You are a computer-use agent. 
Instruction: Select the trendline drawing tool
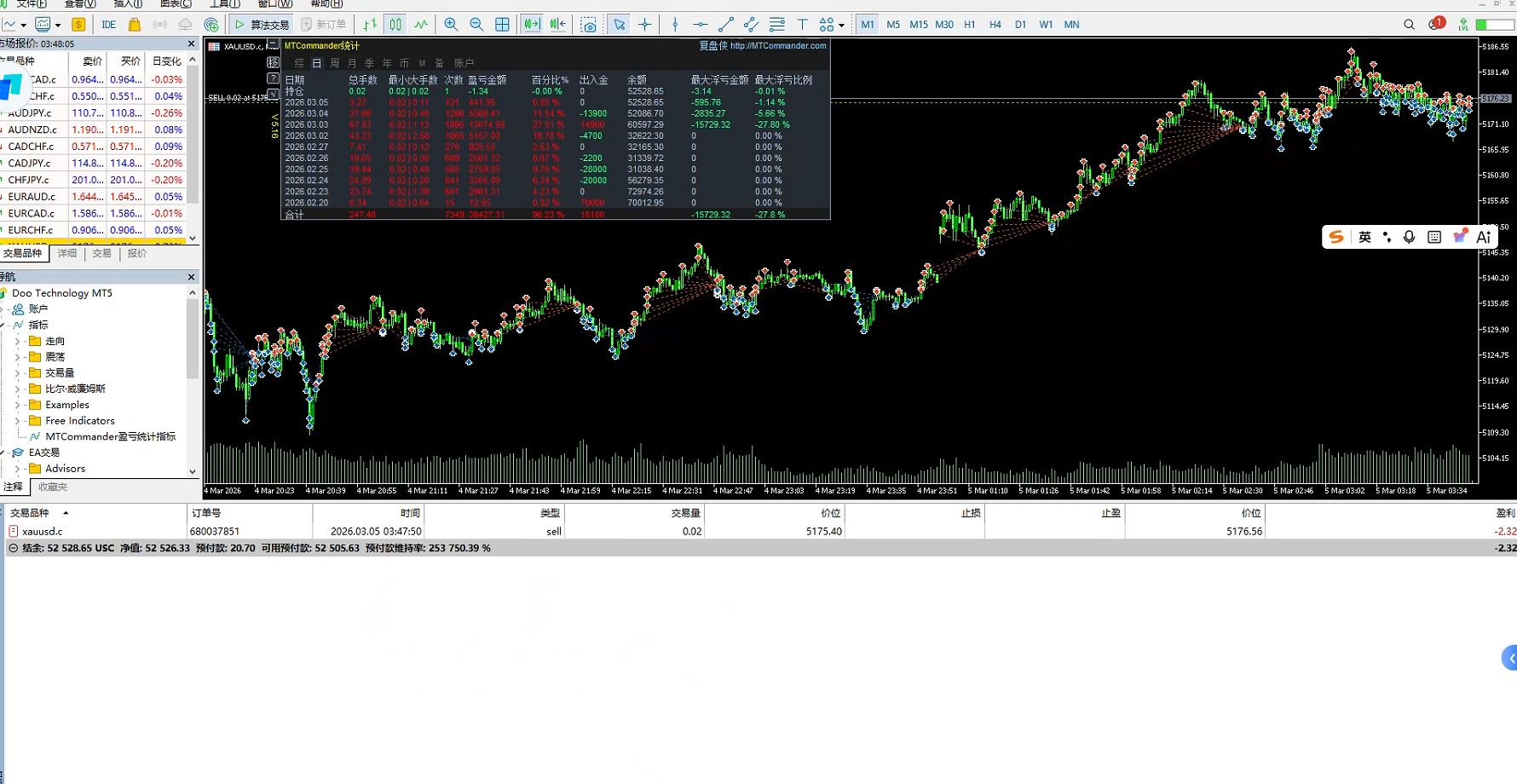[x=725, y=25]
